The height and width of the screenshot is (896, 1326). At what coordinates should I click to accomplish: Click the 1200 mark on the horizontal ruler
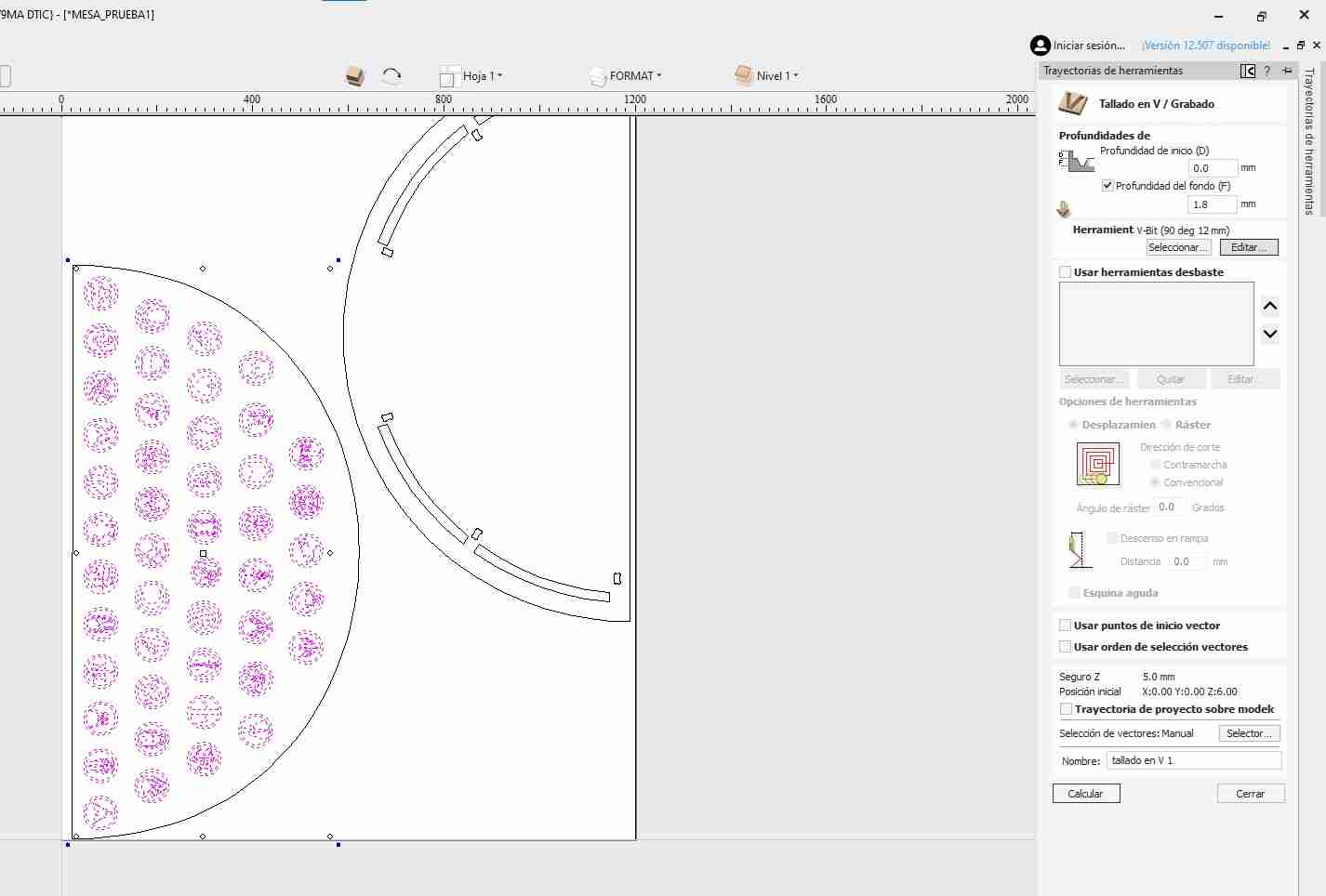coord(635,99)
